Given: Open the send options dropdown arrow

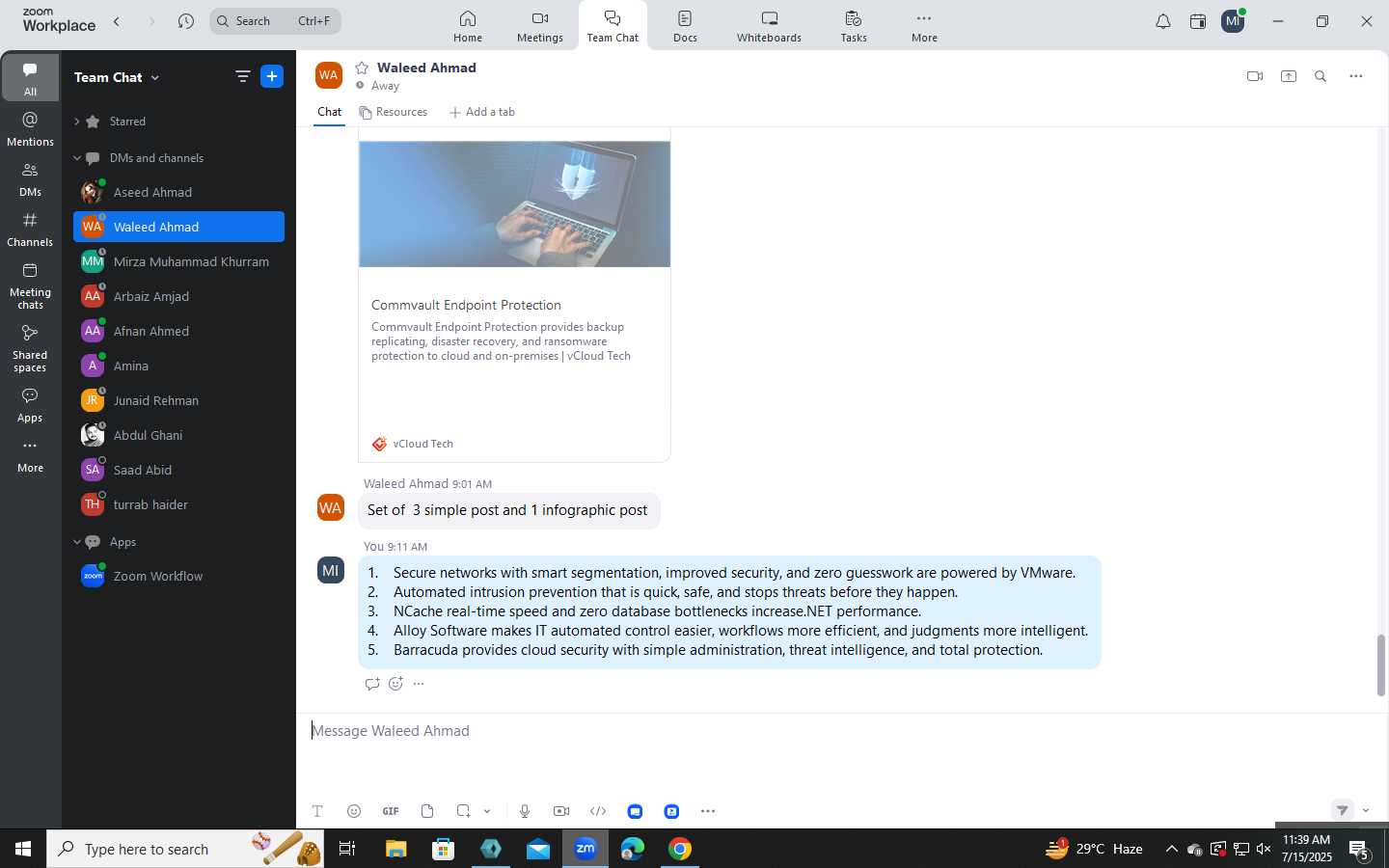Looking at the screenshot, I should pyautogui.click(x=1366, y=810).
